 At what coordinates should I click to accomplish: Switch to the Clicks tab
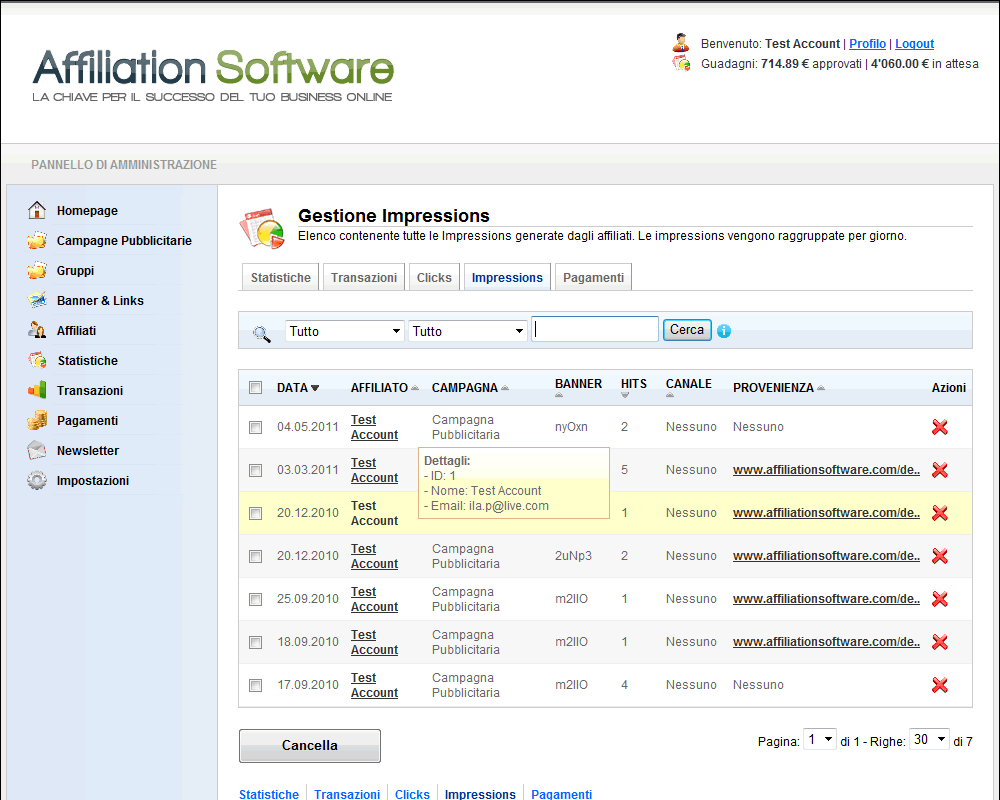[434, 278]
